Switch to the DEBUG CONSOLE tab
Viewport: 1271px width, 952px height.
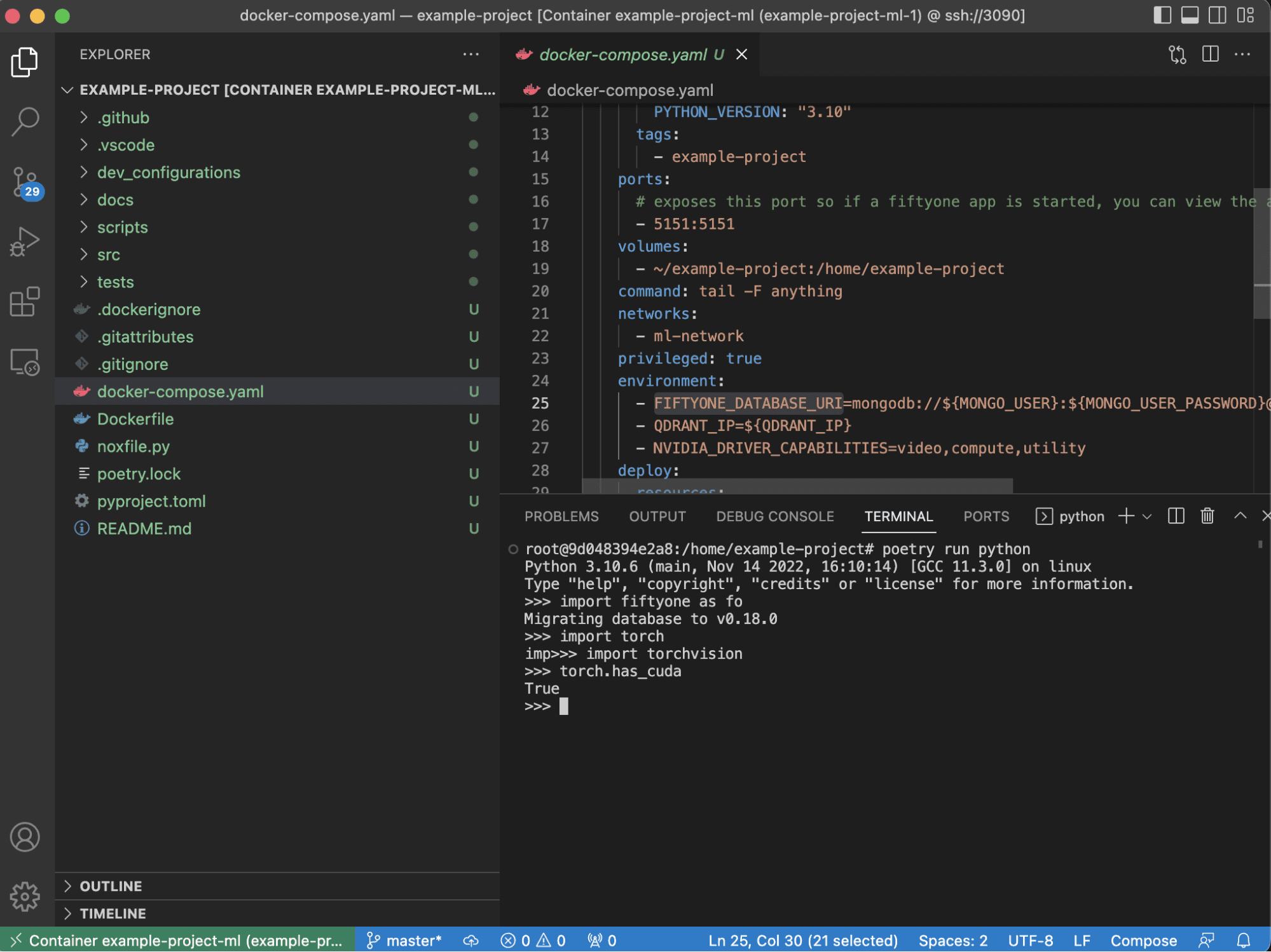pyautogui.click(x=774, y=517)
